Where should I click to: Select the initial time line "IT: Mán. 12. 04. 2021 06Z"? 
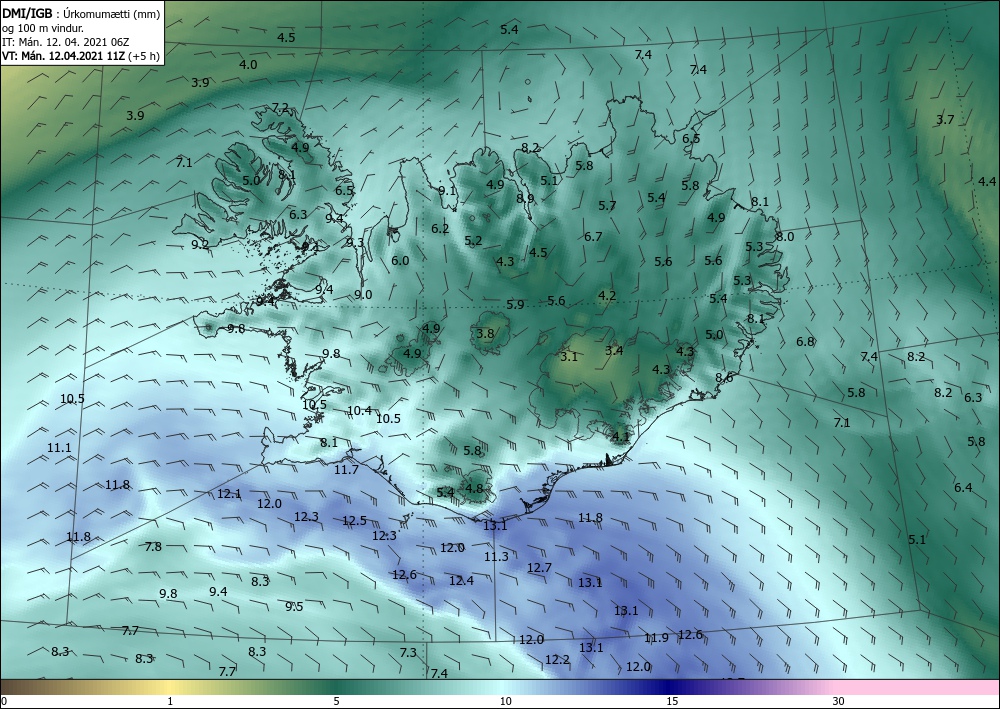[x=66, y=42]
